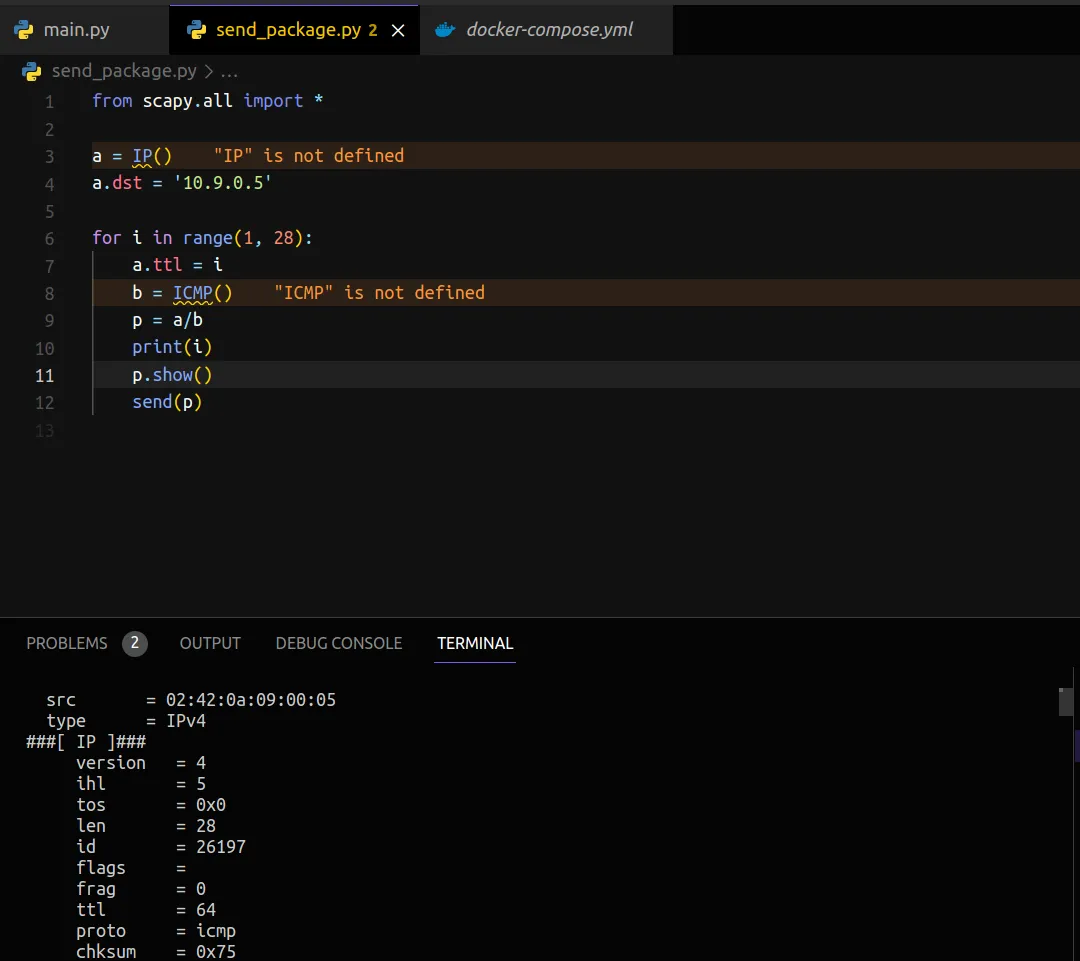Click the Python icon on the main.py tab

point(24,29)
